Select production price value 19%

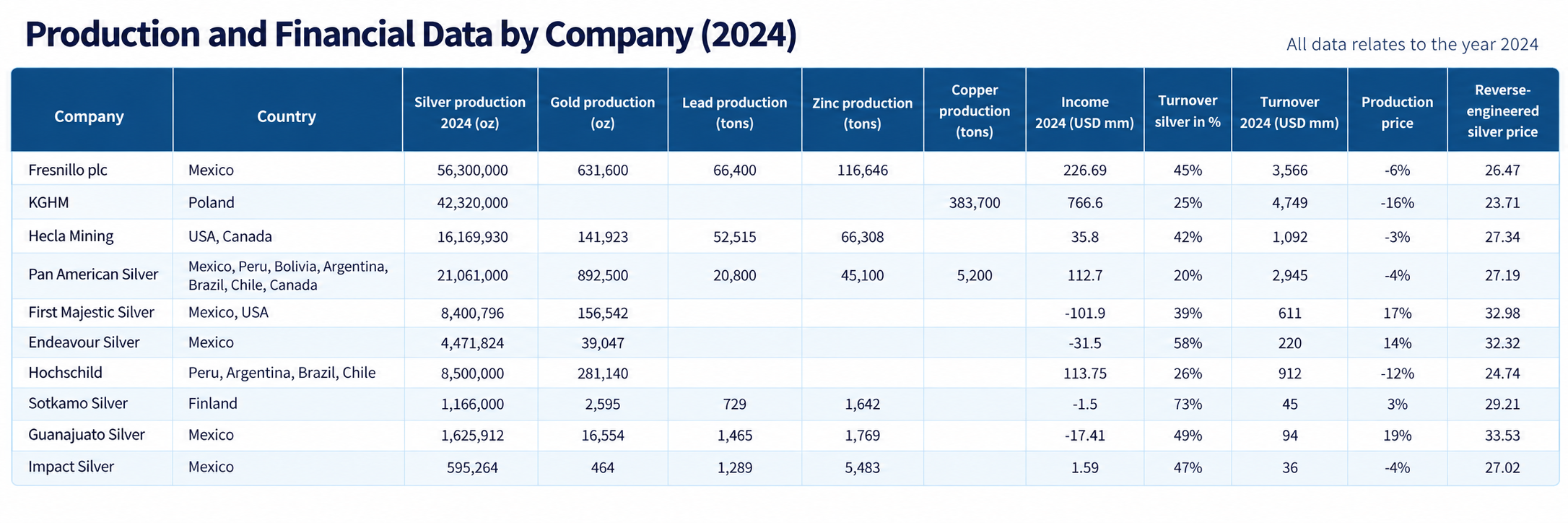tap(1398, 436)
